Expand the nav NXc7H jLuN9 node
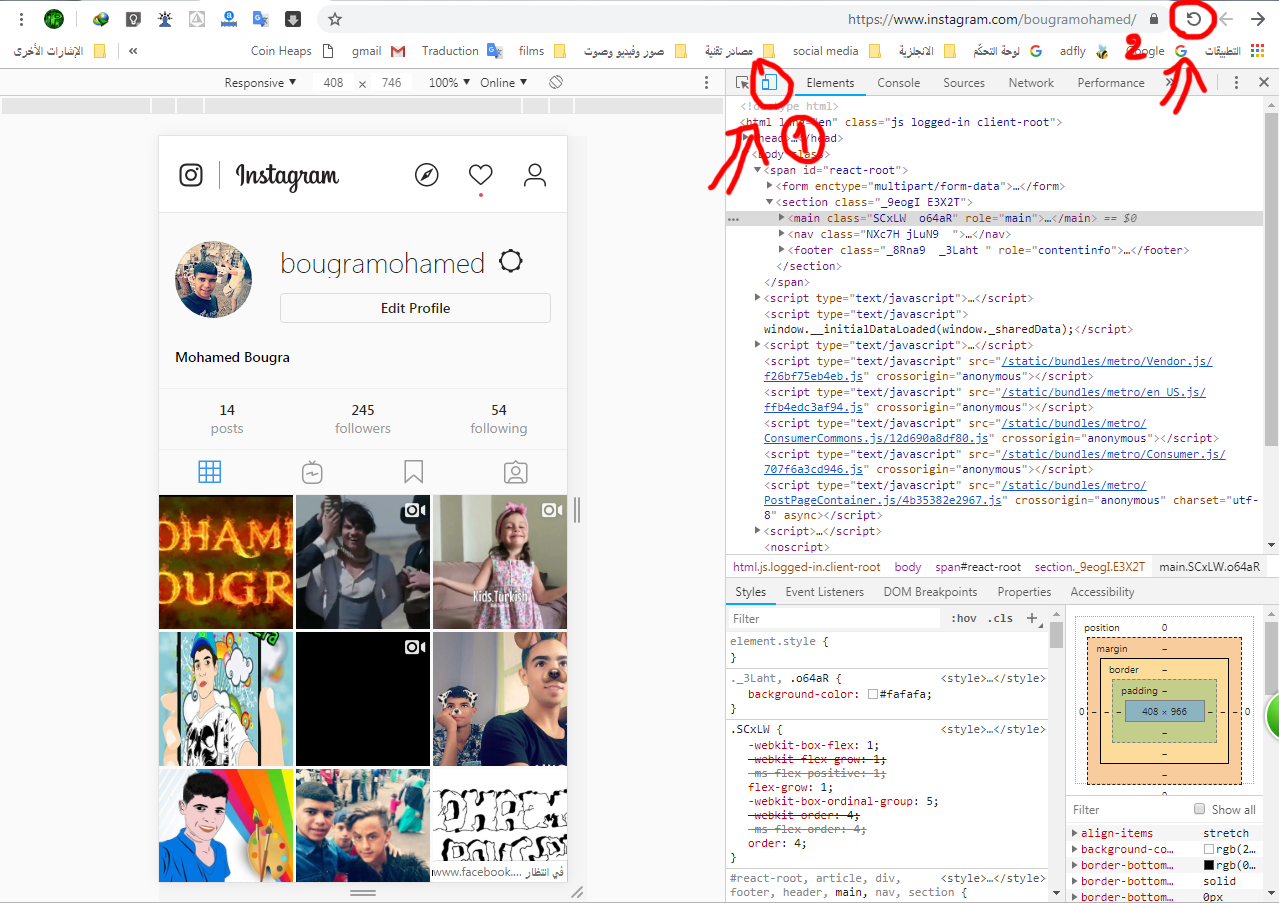Screen dimensions: 1279x903 click(782, 234)
